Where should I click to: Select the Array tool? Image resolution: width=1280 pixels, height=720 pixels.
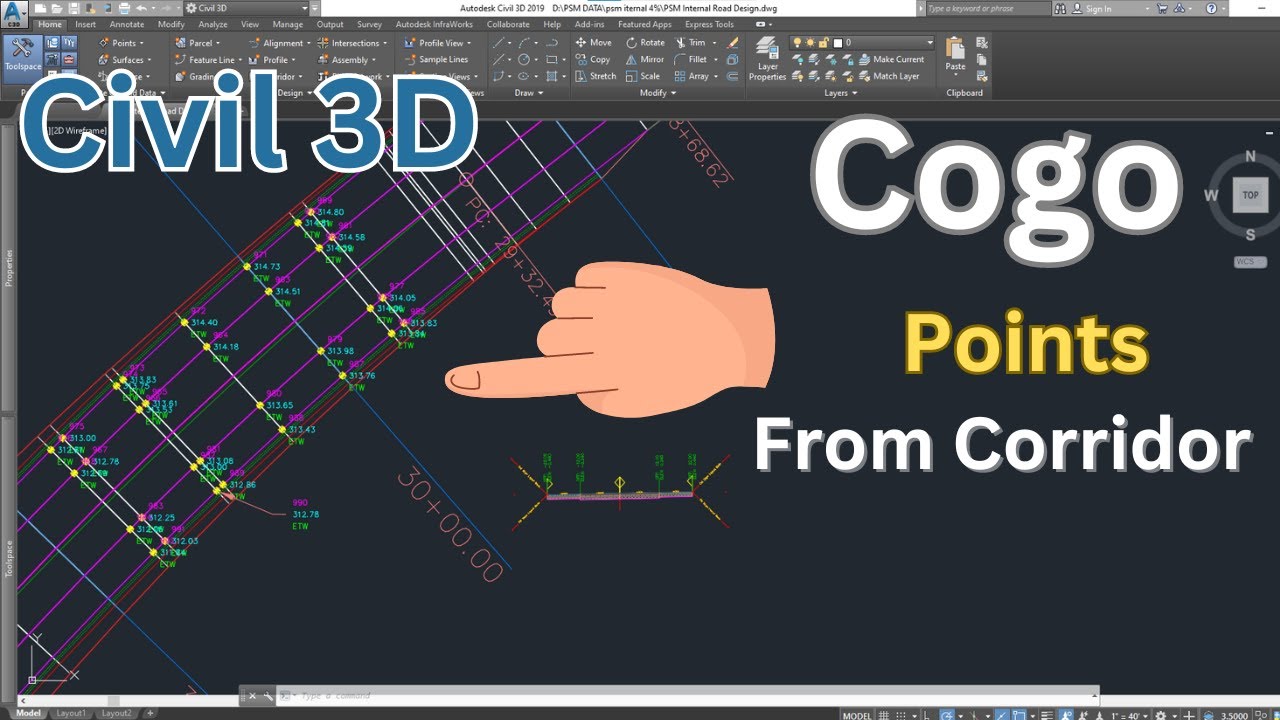tap(692, 76)
